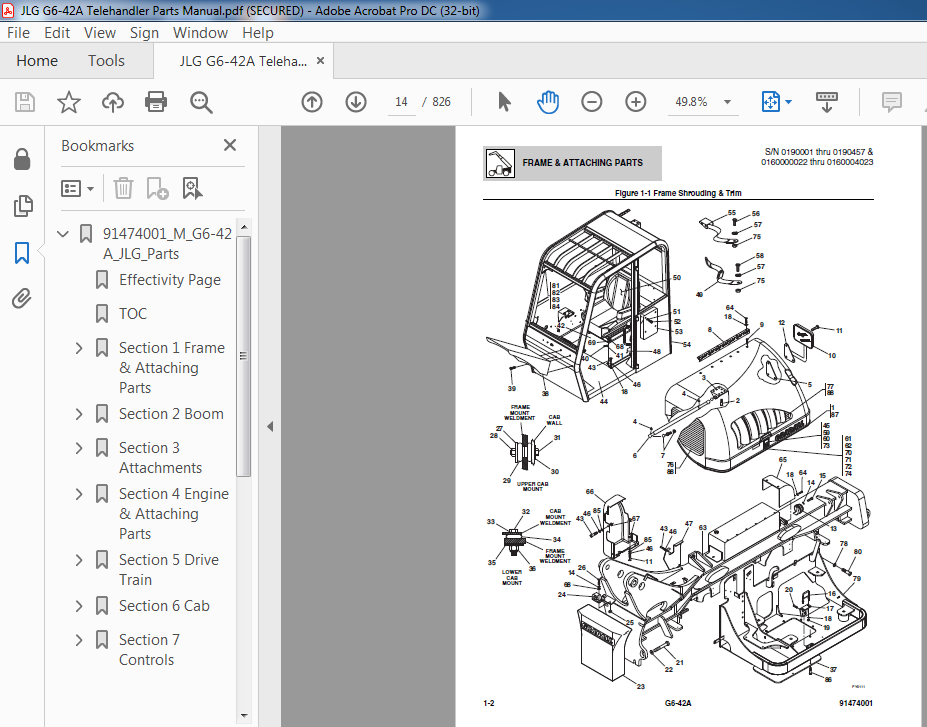927x727 pixels.
Task: Open the comment tool icon
Action: pyautogui.click(x=892, y=102)
